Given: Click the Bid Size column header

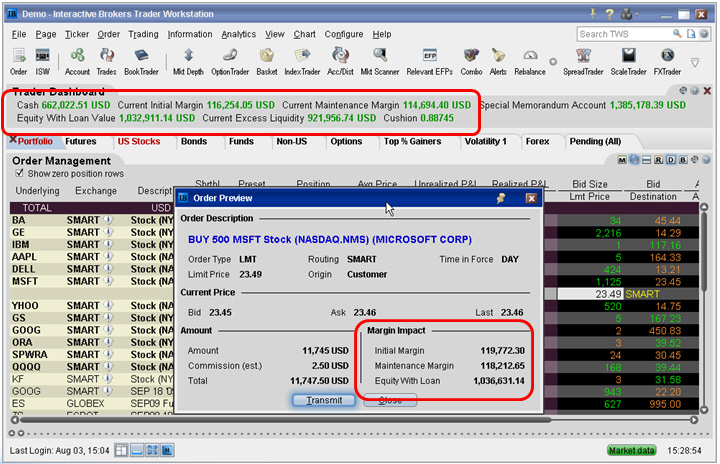Looking at the screenshot, I should tap(590, 184).
